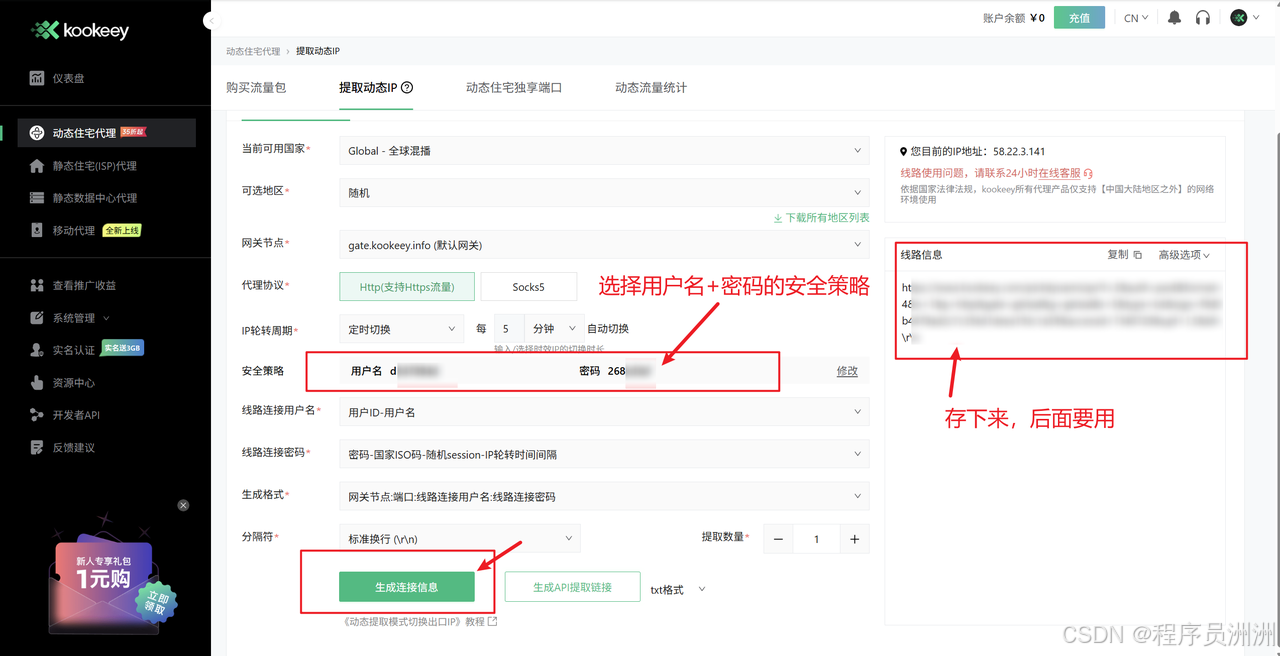Open 查看推广收益 in the sidebar
The width and height of the screenshot is (1280, 656).
tap(84, 285)
